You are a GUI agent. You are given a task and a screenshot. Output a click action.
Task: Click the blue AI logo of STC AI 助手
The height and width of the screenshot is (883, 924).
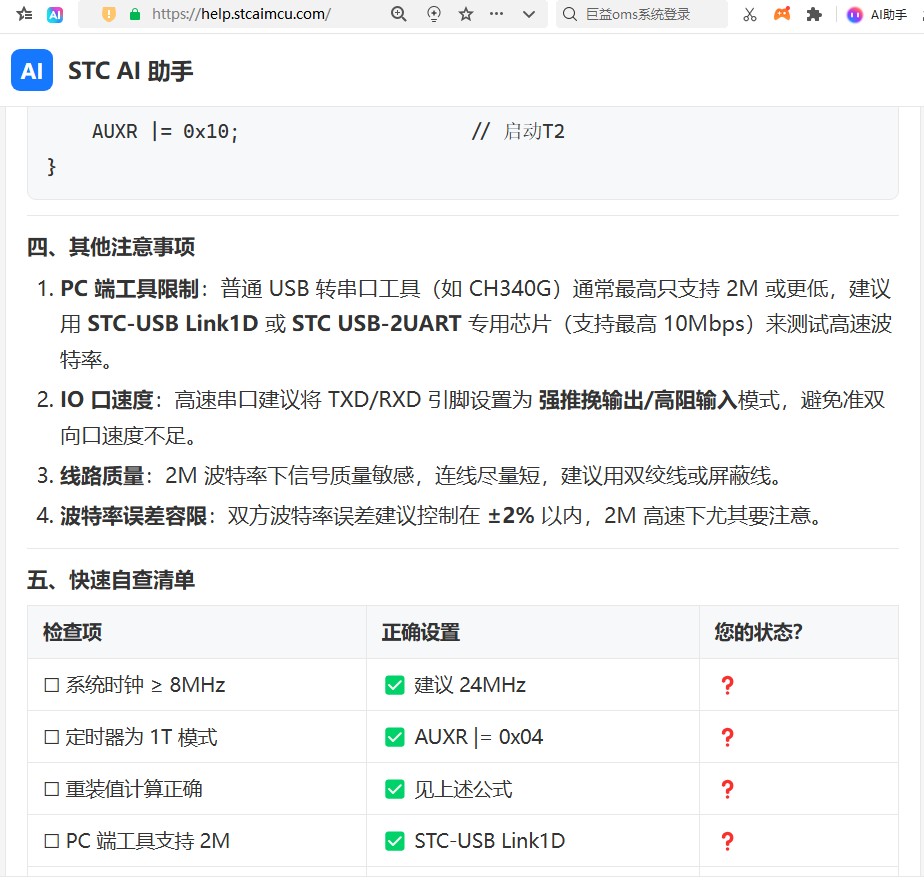coord(32,71)
